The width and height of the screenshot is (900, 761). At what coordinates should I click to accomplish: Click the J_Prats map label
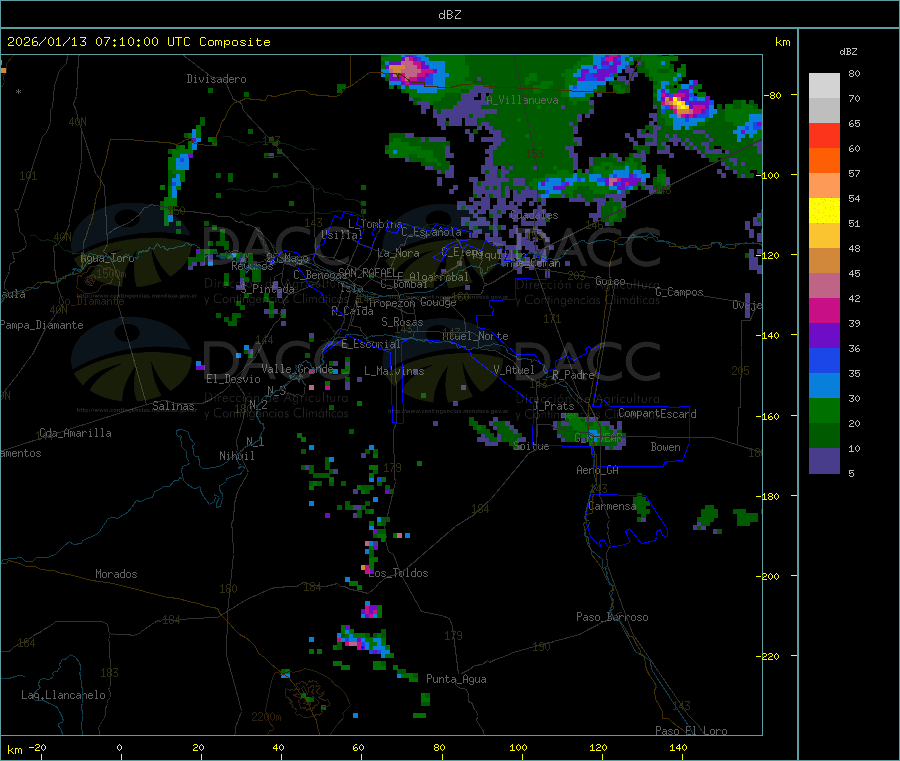[x=553, y=406]
